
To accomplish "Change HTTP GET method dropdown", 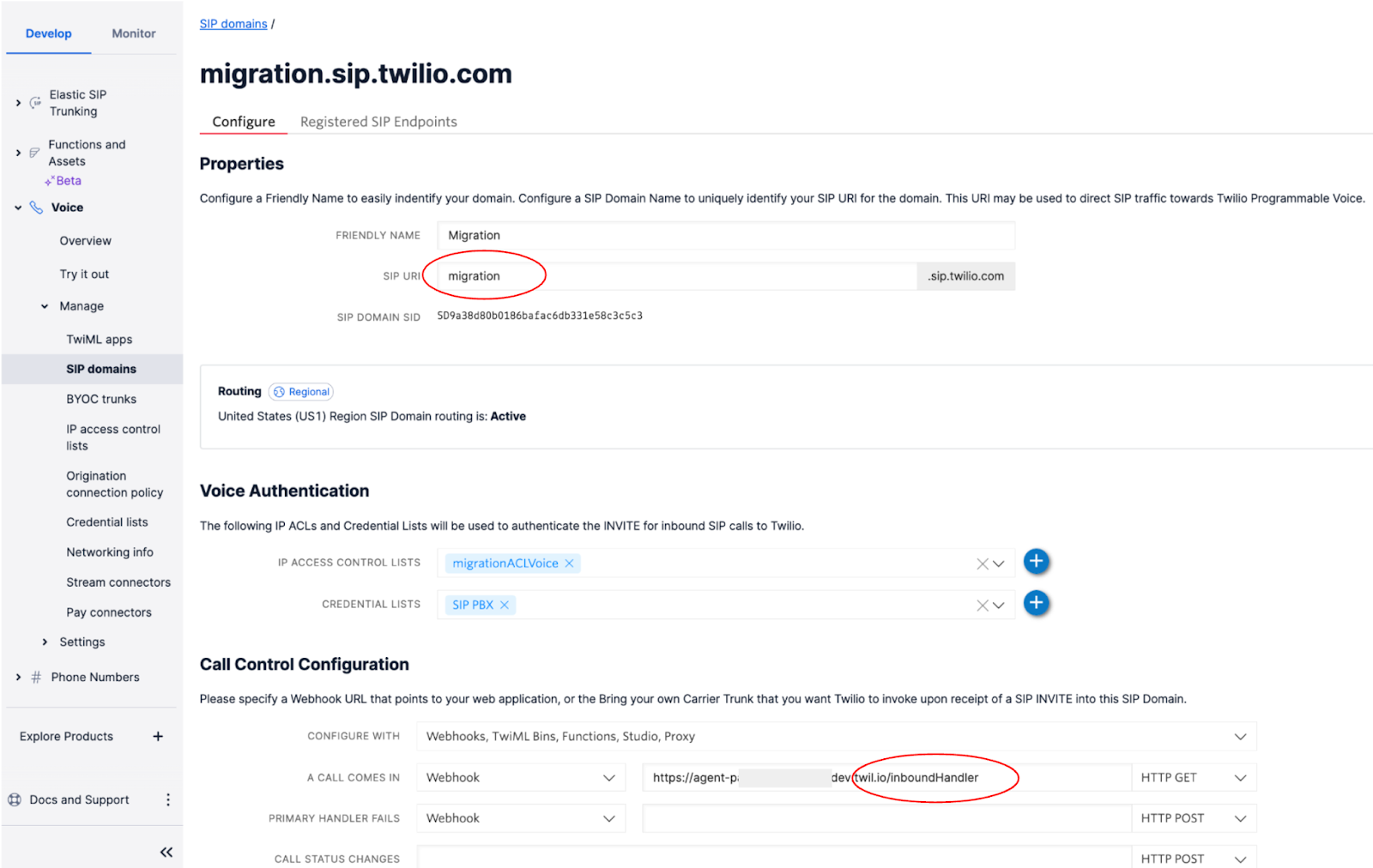I will tap(1194, 777).
